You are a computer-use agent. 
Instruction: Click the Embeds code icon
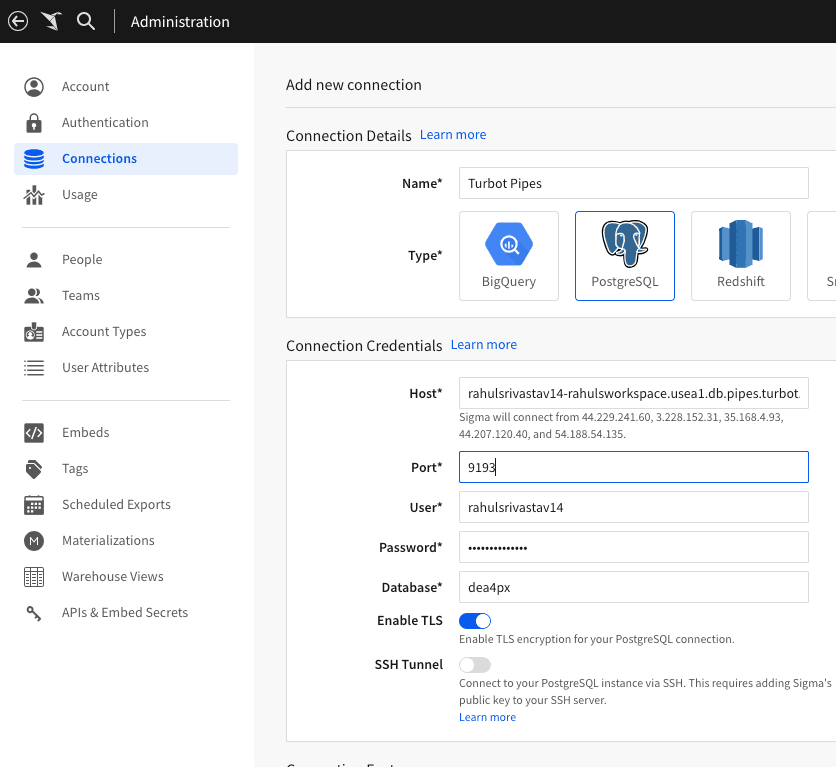coord(34,433)
